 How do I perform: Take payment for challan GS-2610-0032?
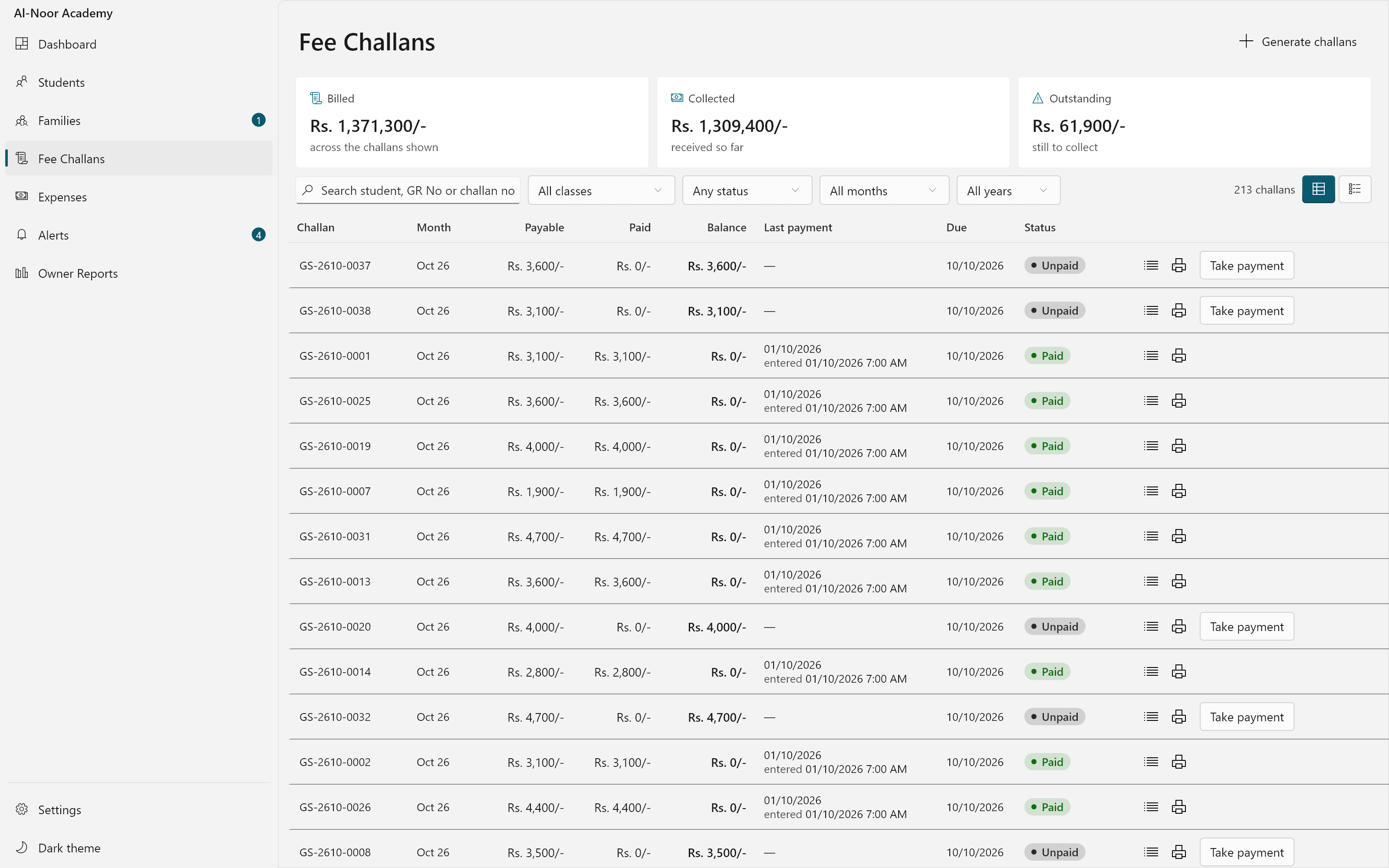pyautogui.click(x=1247, y=717)
